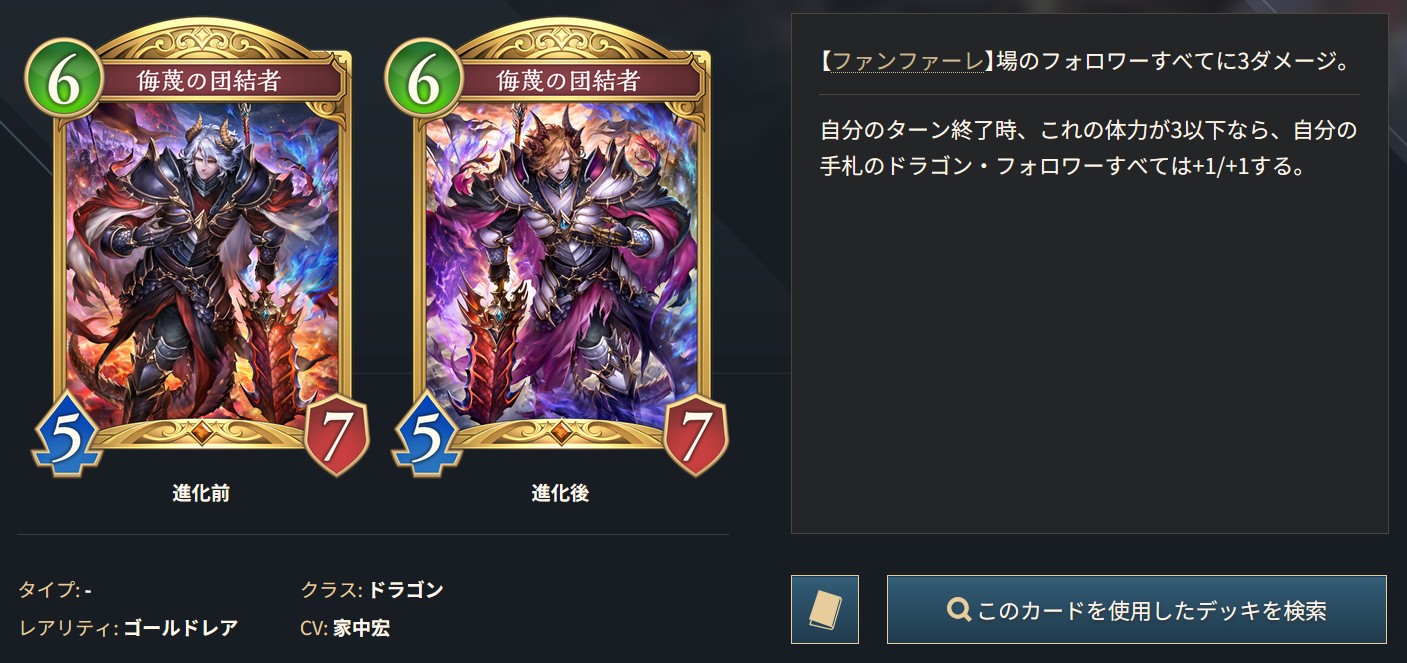Click the class value ドラゴン

pos(406,589)
